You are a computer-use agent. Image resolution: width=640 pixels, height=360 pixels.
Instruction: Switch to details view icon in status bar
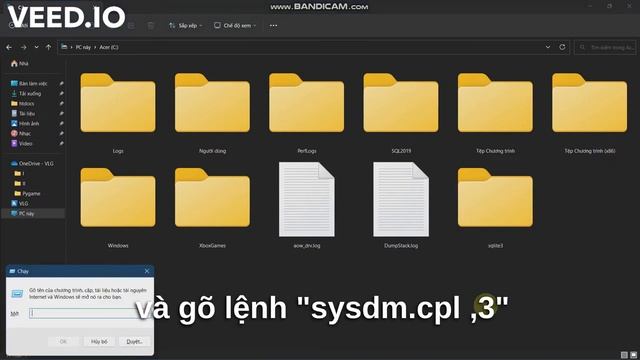tap(624, 355)
